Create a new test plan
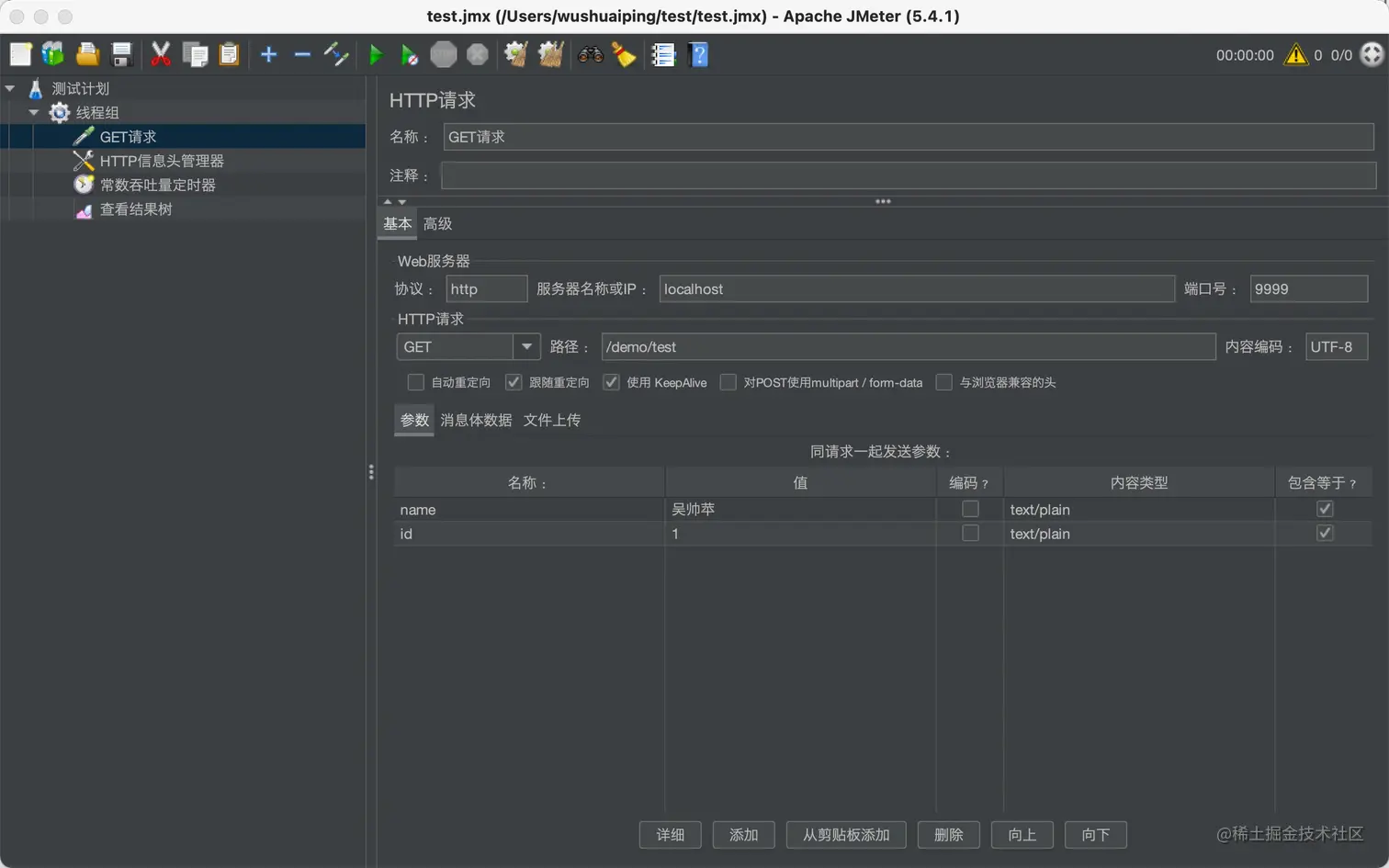 (20, 55)
